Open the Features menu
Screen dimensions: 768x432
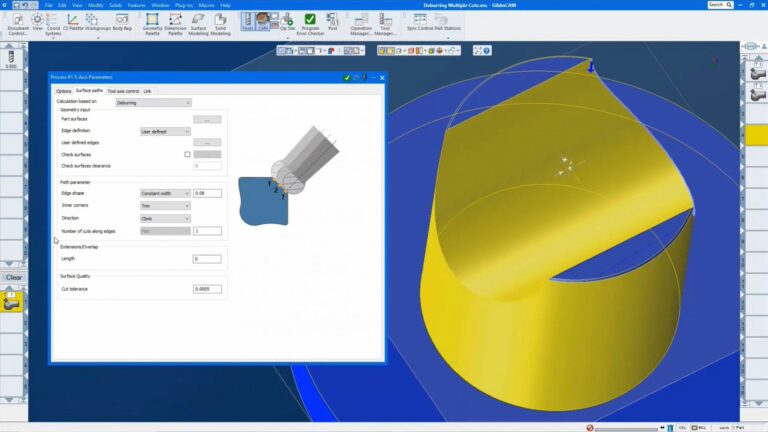coord(136,5)
